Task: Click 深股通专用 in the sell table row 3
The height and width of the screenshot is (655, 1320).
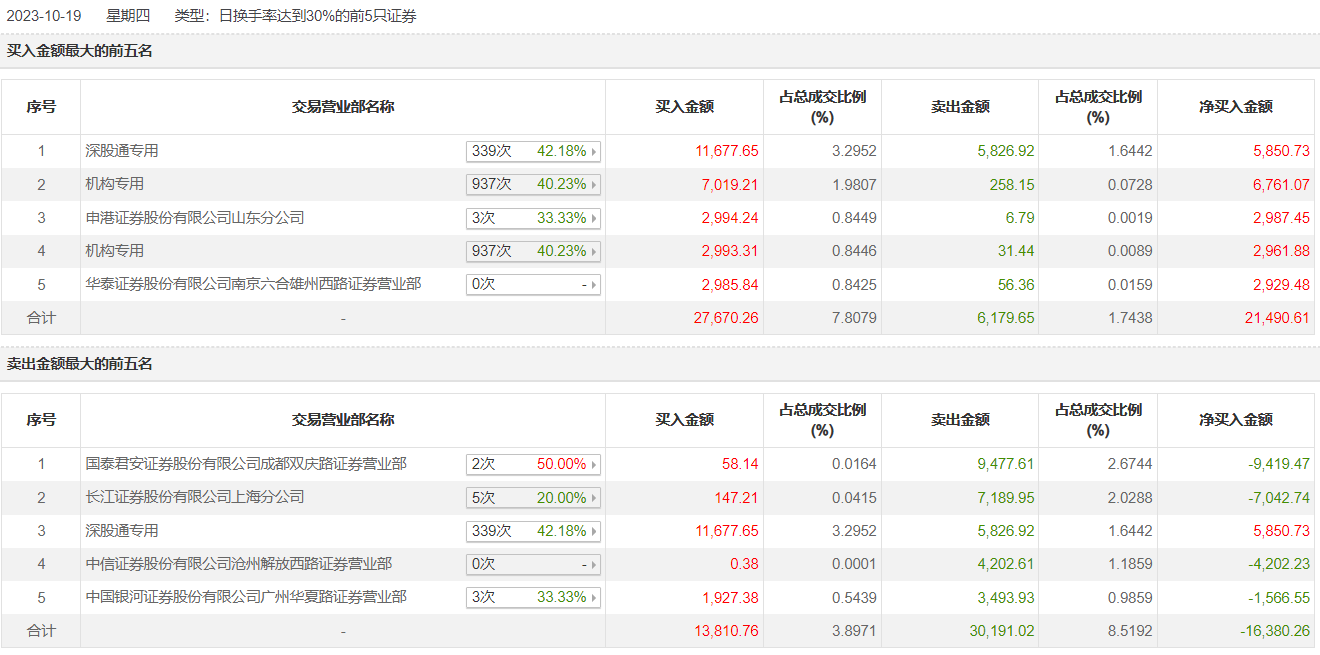Action: tap(122, 531)
